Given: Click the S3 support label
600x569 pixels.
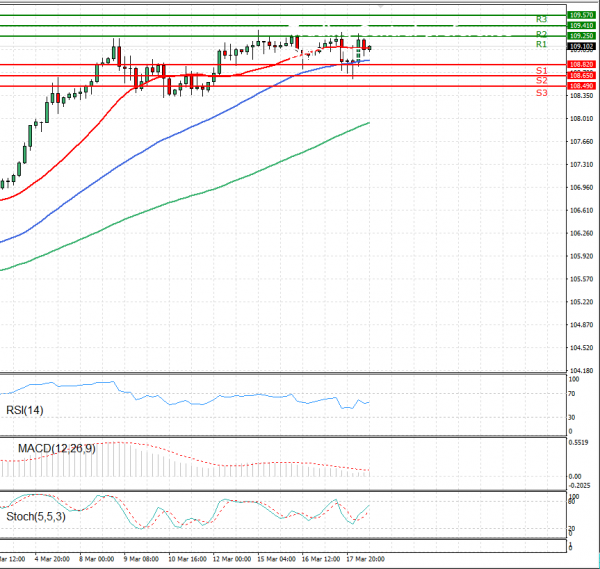Looking at the screenshot, I should click(541, 93).
